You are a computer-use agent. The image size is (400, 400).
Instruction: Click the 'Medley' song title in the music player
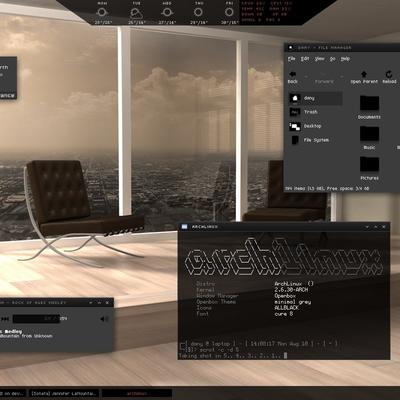tap(14, 331)
